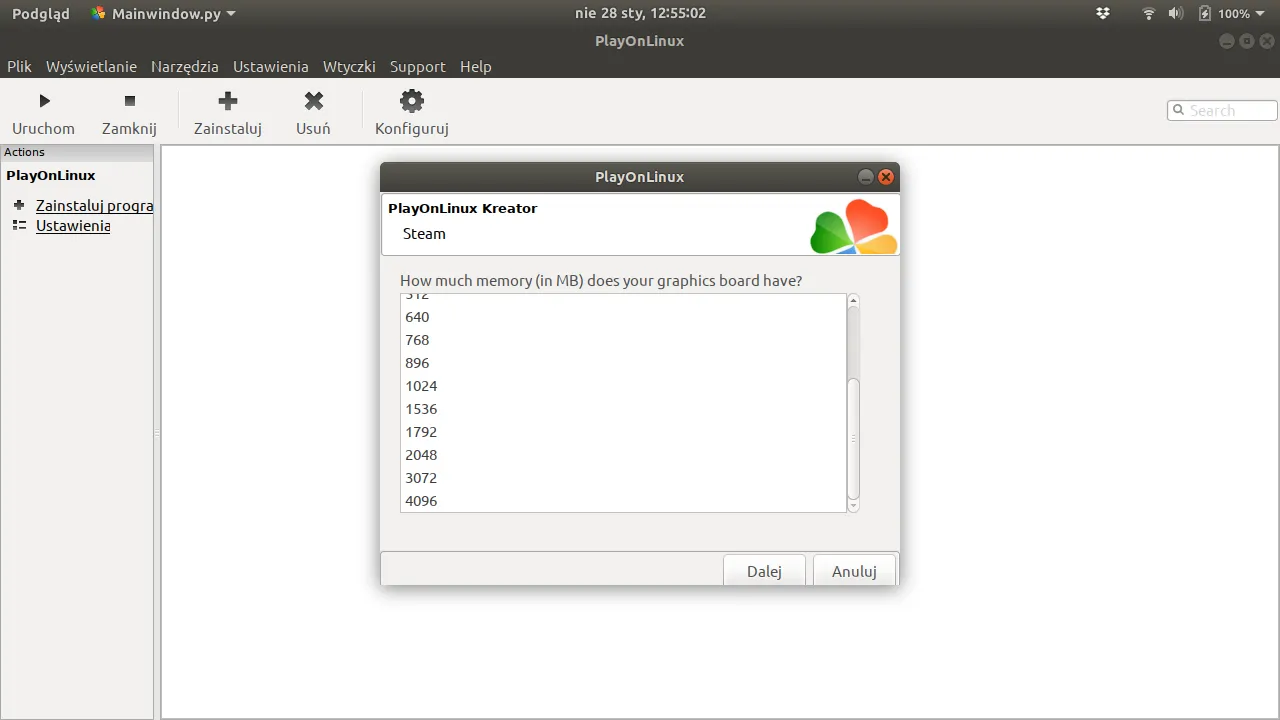Click the memory list scrollbar thumb

853,438
